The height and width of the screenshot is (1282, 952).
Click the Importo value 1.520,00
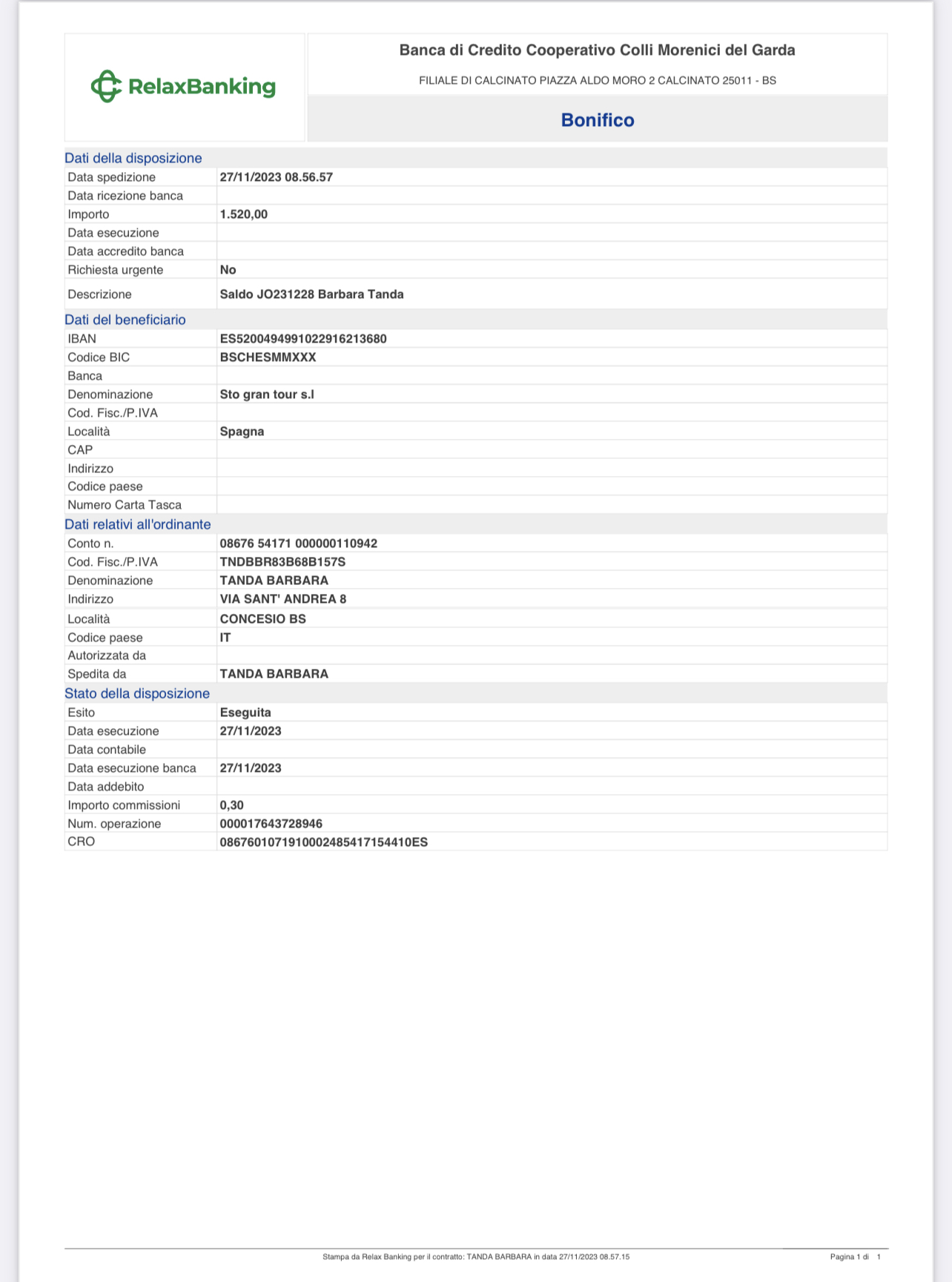tap(244, 214)
